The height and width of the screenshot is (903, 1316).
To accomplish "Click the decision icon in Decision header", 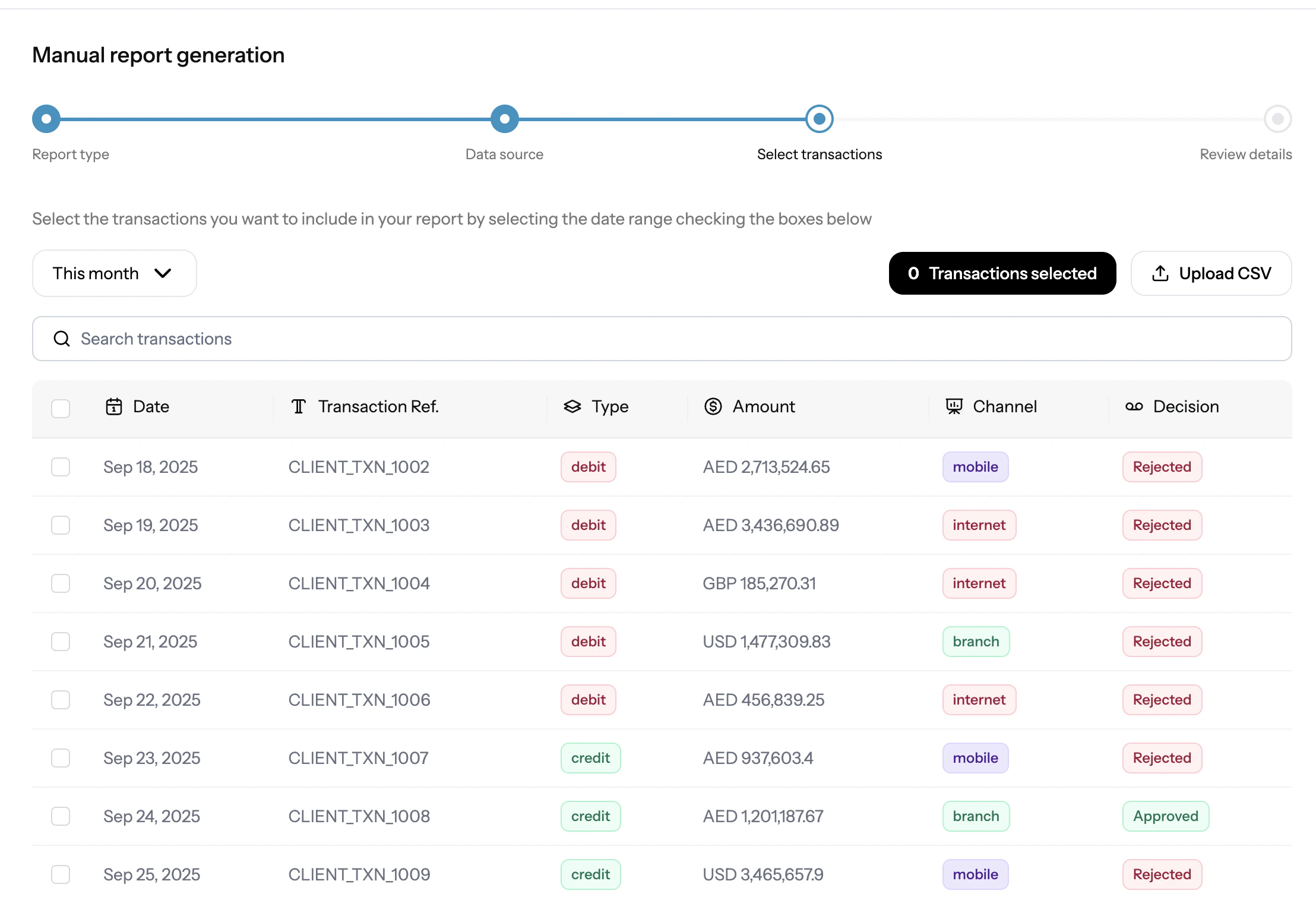I will [x=1134, y=406].
